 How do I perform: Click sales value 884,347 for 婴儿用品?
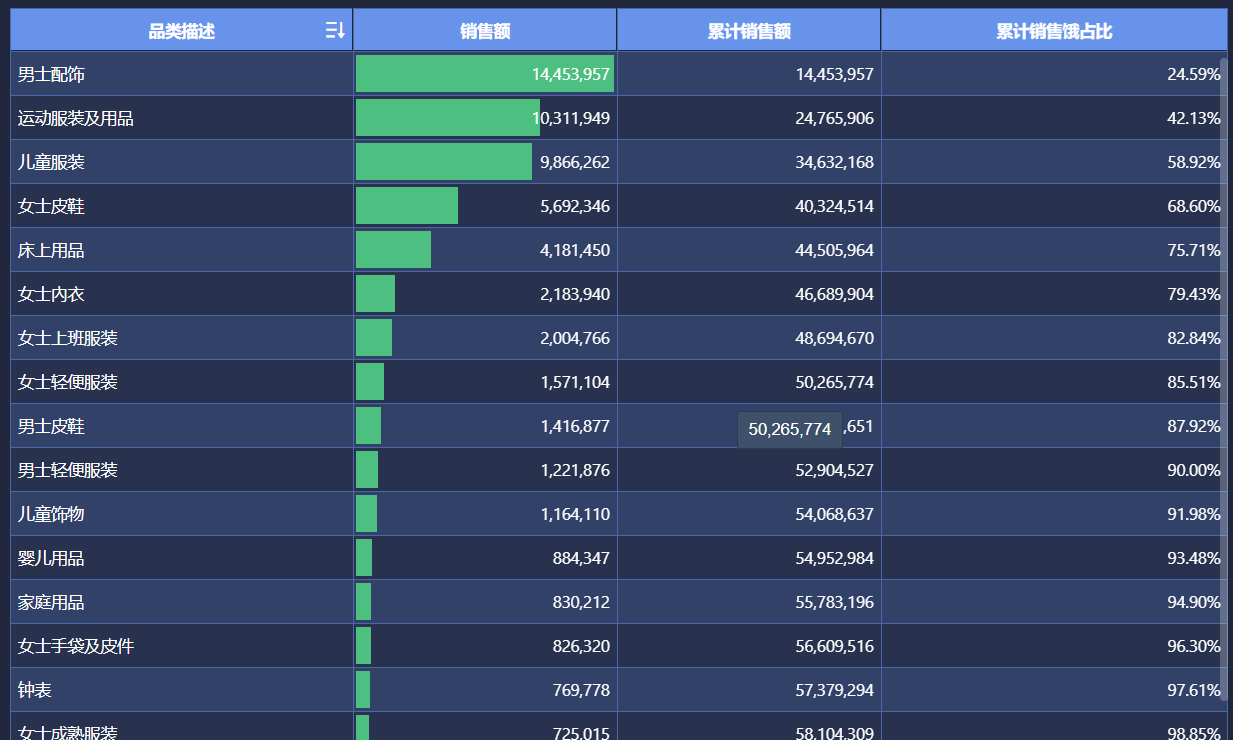click(580, 558)
